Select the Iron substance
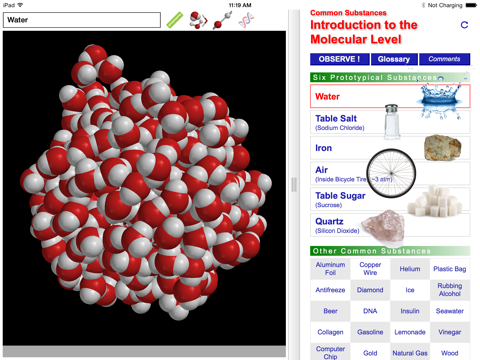This screenshot has width=480, height=360. tap(390, 148)
